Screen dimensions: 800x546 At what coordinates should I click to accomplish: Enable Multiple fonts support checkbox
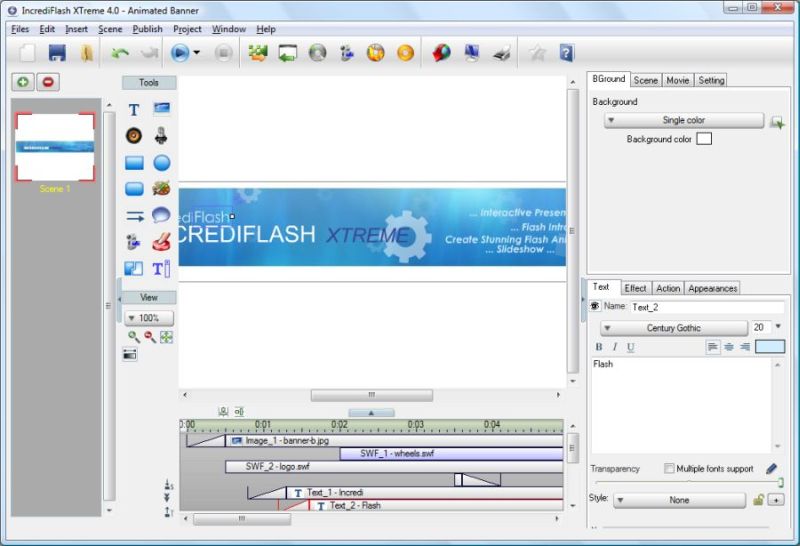coord(669,468)
